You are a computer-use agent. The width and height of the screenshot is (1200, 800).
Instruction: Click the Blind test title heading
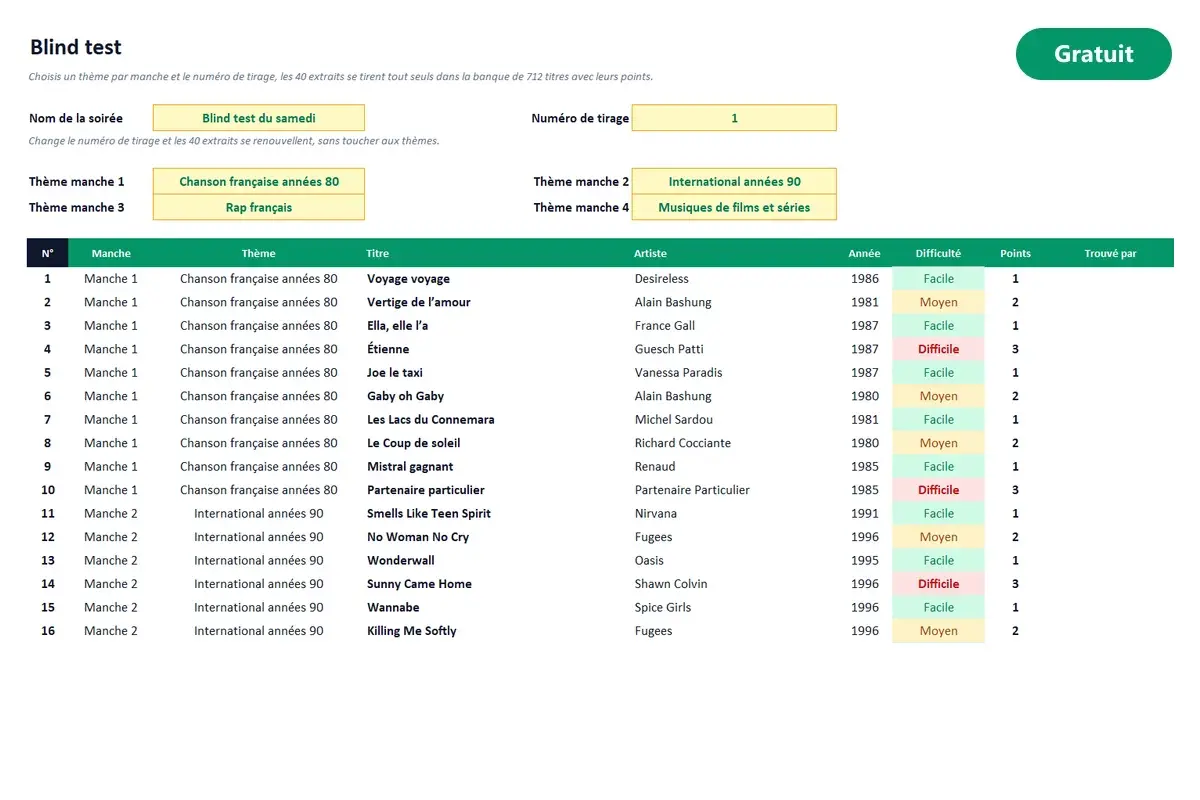[76, 47]
